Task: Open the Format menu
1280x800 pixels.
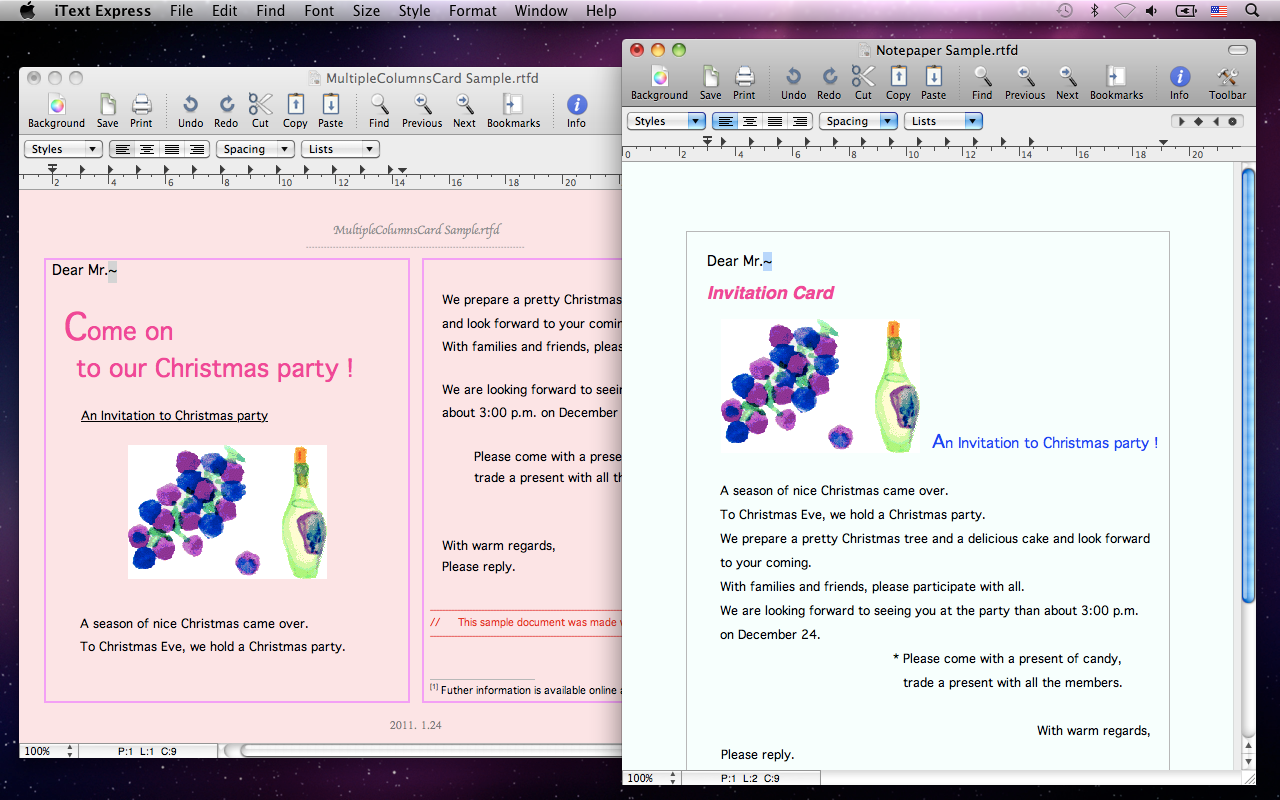Action: (x=472, y=11)
